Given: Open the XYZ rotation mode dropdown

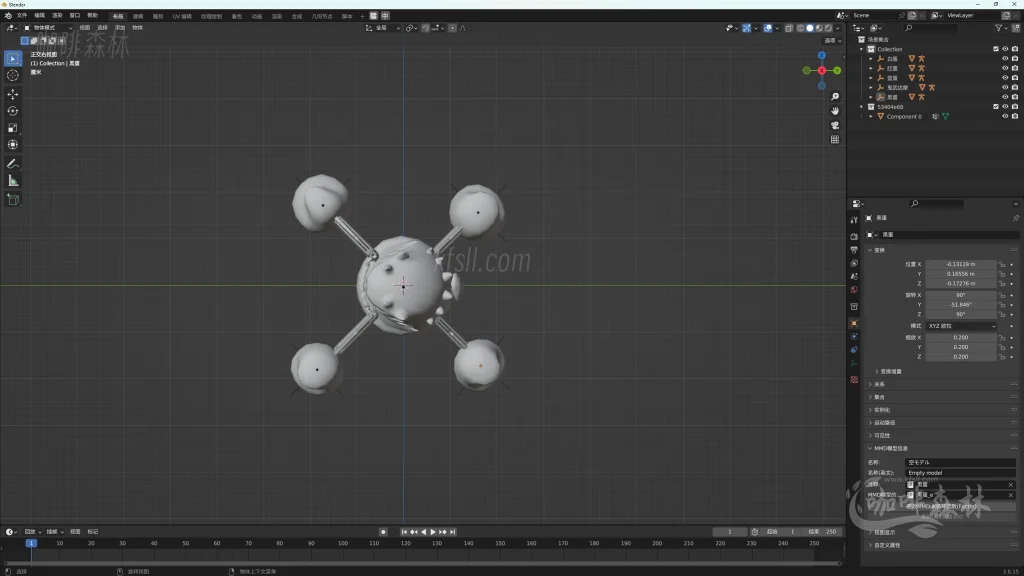Looking at the screenshot, I should click(961, 326).
